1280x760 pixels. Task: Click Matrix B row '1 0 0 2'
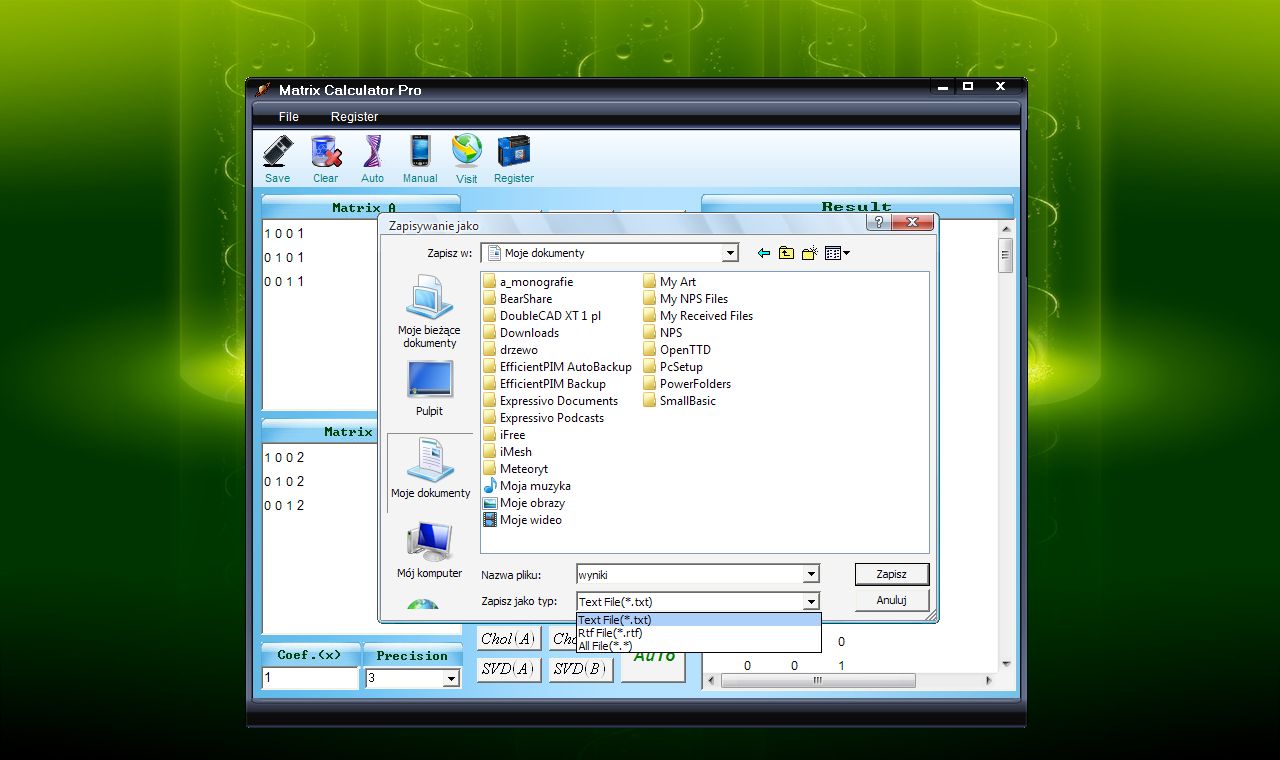(x=284, y=458)
